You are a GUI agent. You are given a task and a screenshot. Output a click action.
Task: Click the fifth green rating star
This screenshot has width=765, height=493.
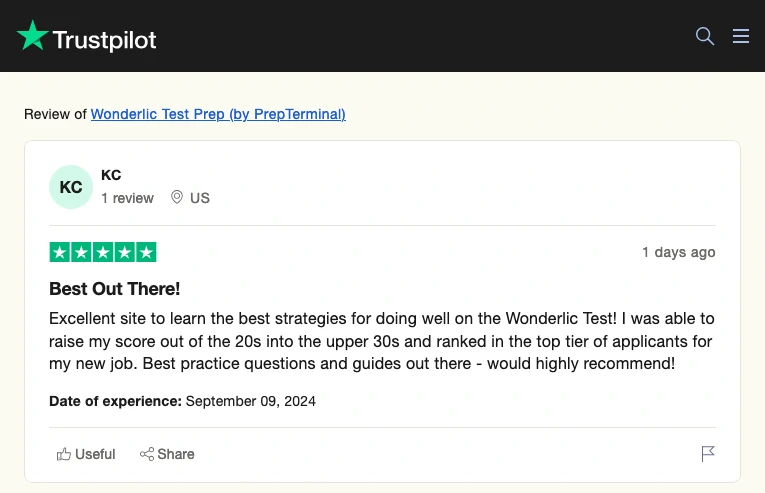pyautogui.click(x=146, y=252)
